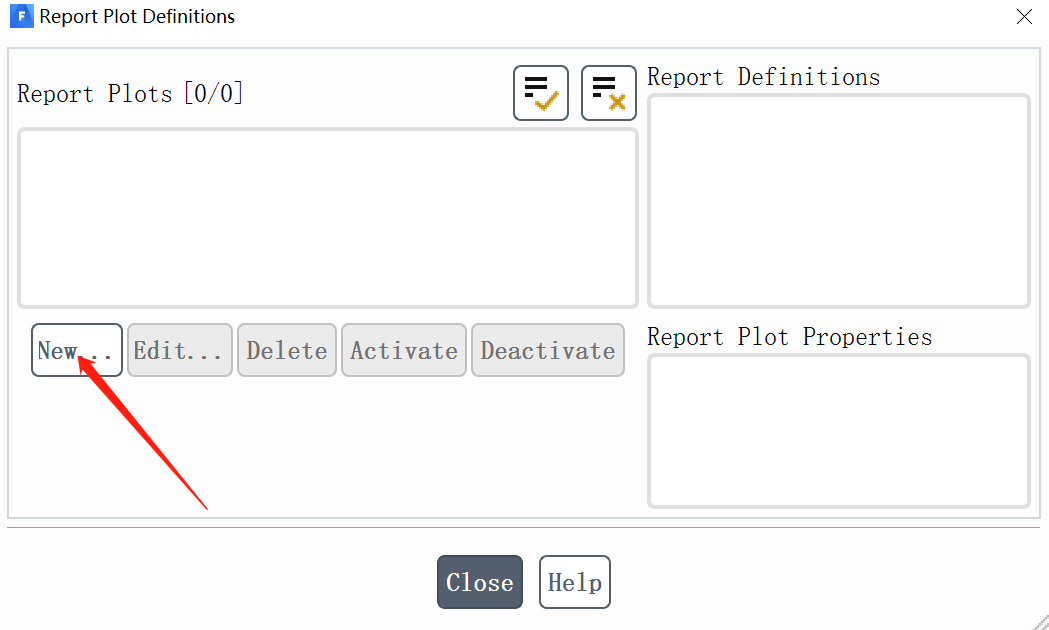Viewport: 1049px width, 630px height.
Task: Select all report plots icon
Action: point(541,93)
